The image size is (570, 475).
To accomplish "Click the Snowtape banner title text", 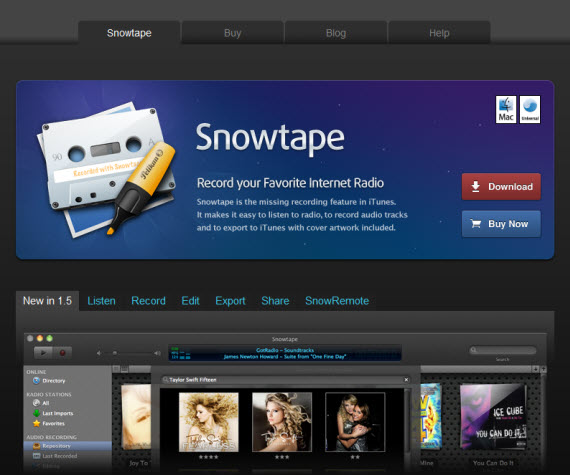I will coord(270,139).
